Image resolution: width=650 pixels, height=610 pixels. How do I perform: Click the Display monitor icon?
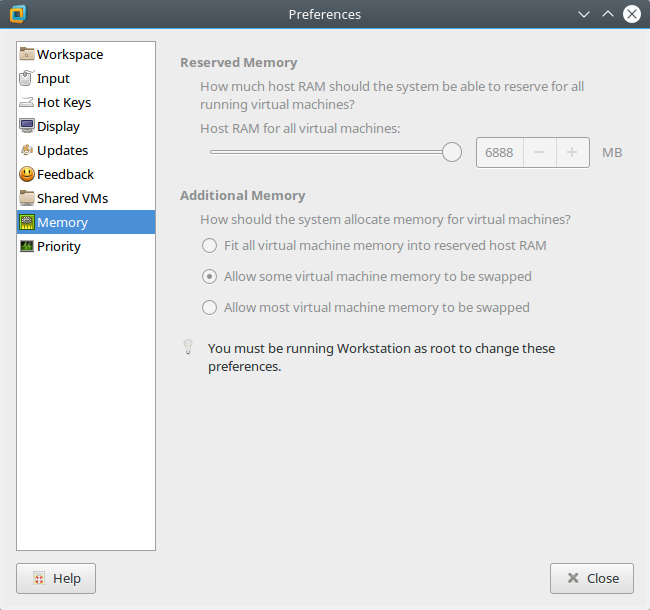(x=27, y=126)
